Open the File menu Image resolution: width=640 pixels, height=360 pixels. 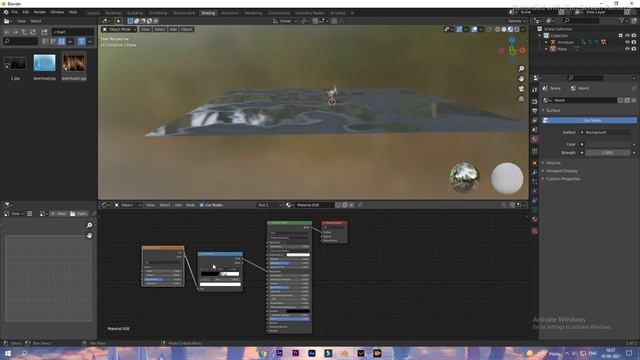click(x=15, y=12)
